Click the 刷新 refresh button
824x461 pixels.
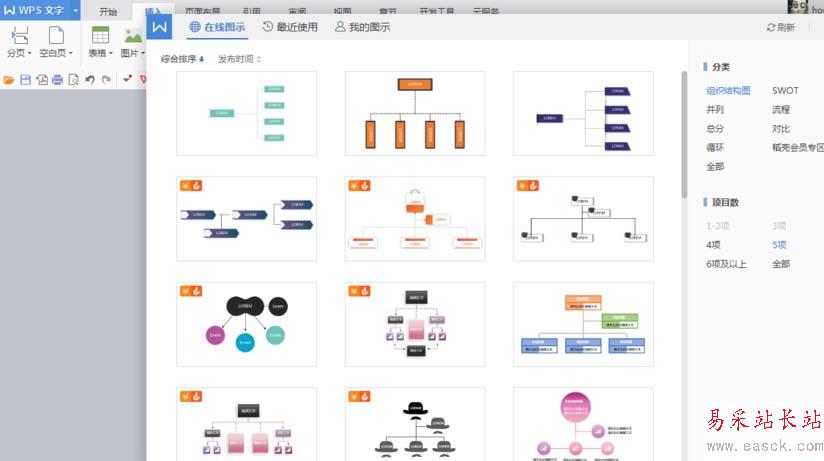pos(781,27)
